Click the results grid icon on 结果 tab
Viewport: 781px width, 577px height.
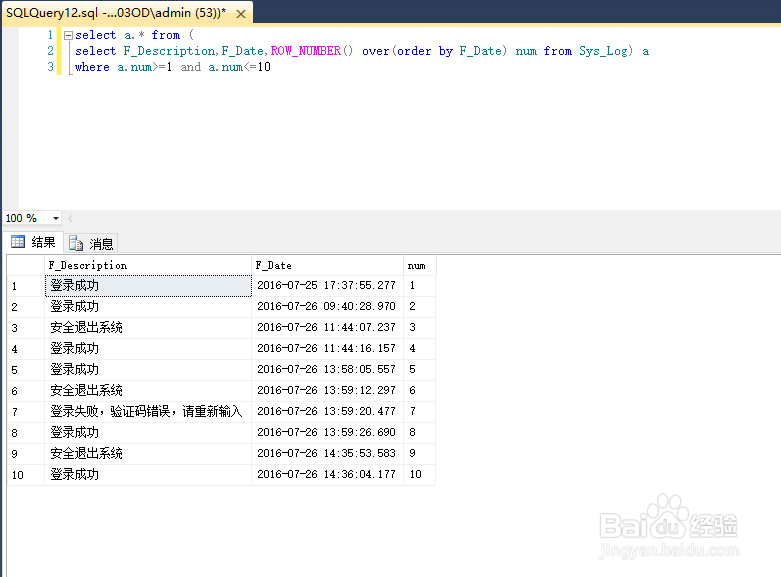click(18, 242)
